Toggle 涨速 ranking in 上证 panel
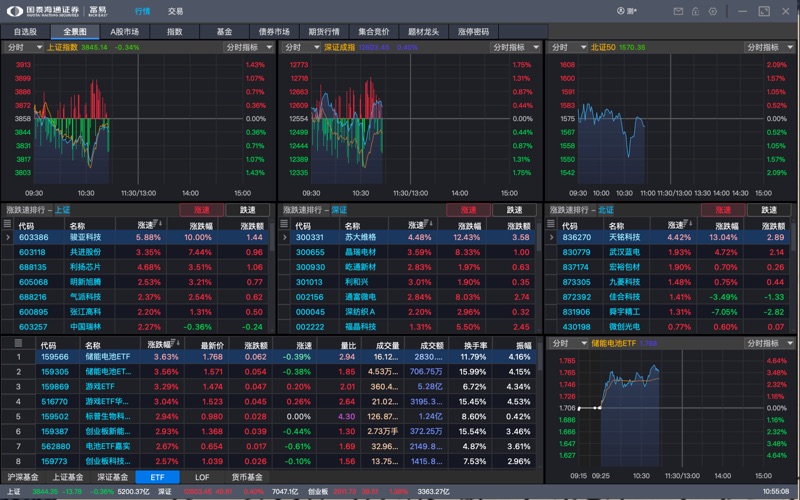800x500 pixels. (202, 210)
